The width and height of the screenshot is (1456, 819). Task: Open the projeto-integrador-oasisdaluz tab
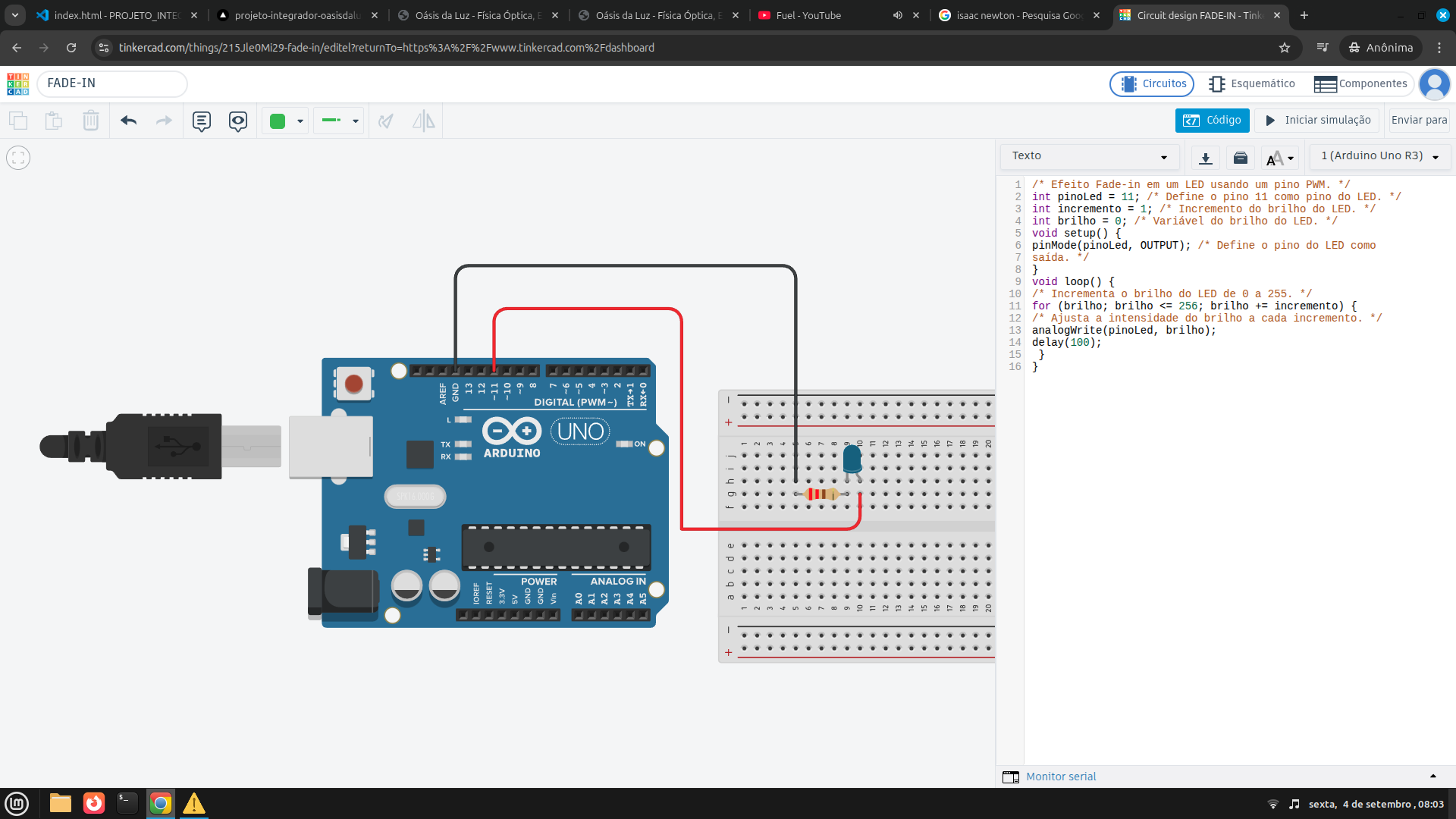click(296, 15)
